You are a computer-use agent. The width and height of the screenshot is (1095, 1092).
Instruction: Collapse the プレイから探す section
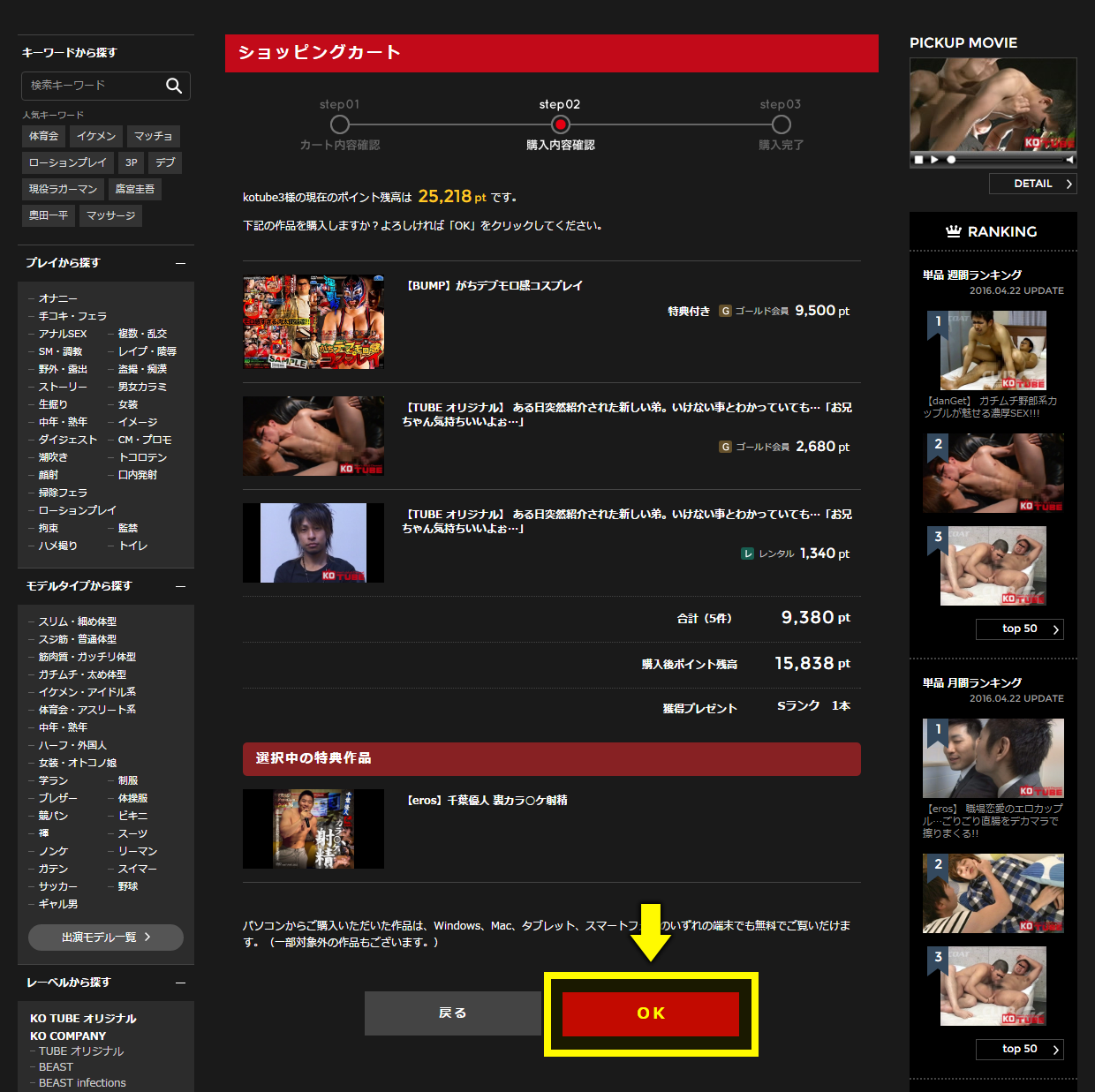[180, 263]
